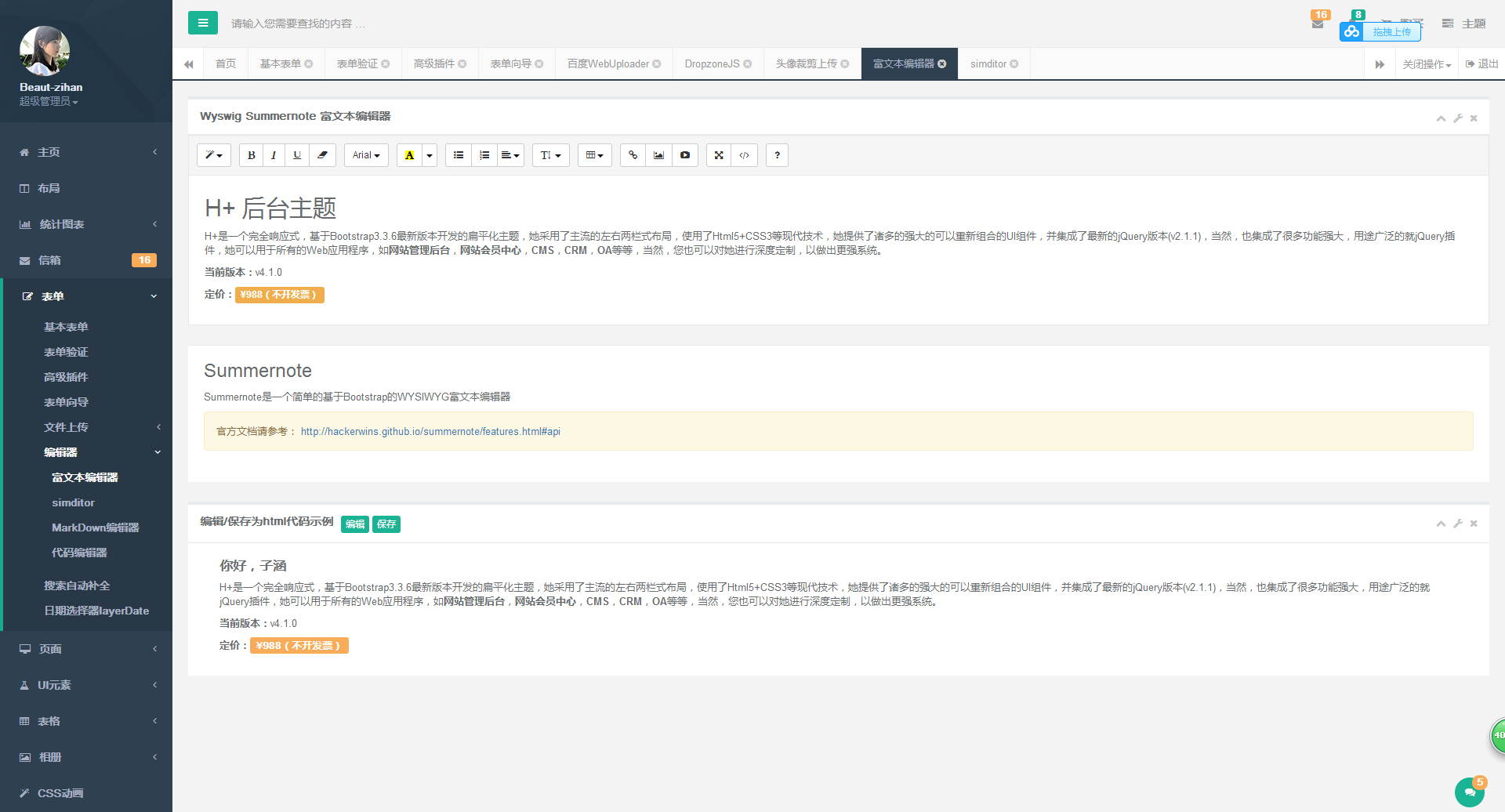Viewport: 1505px width, 812px height.
Task: Open the 信箱 sidebar item
Action: point(86,260)
